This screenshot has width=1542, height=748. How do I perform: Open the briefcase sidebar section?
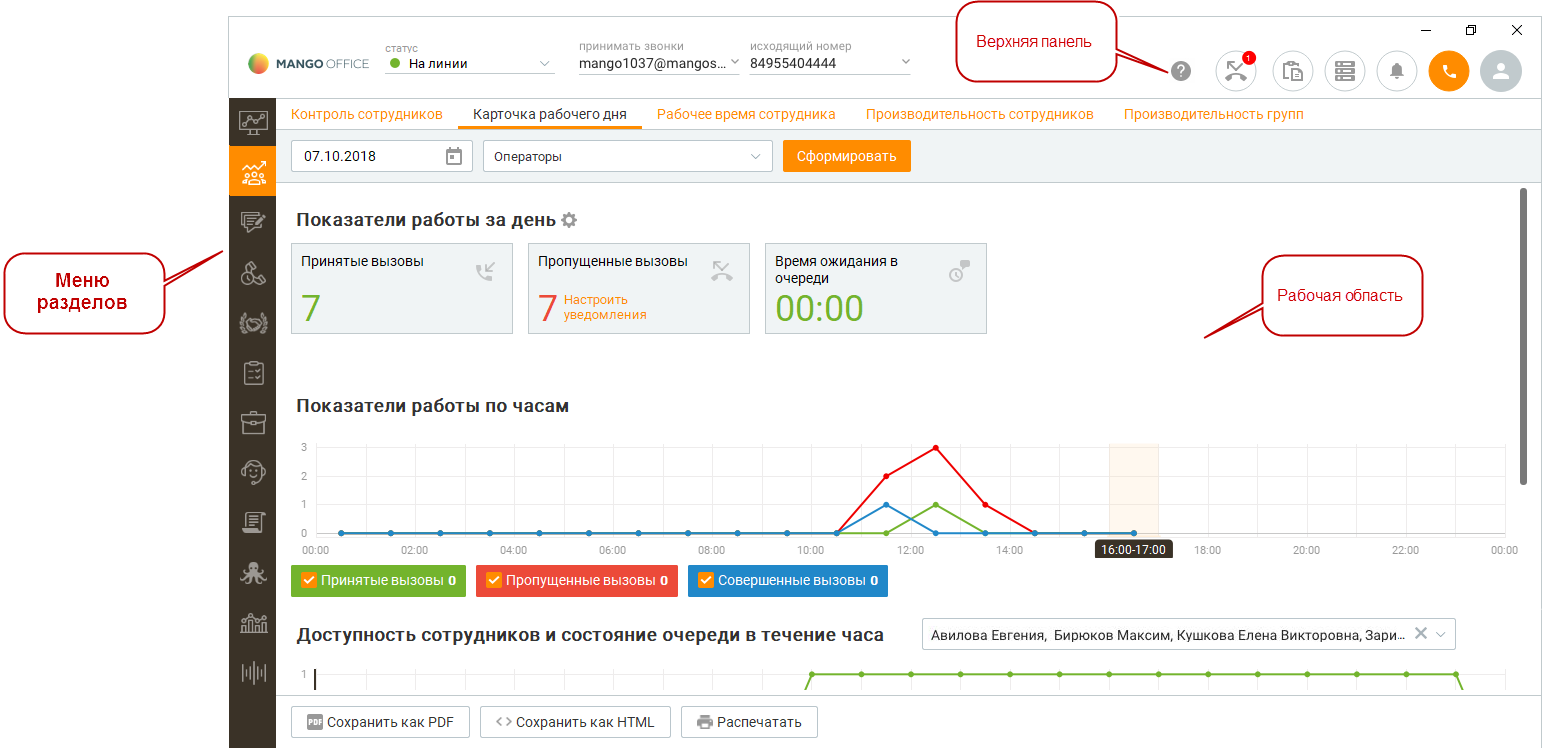253,422
